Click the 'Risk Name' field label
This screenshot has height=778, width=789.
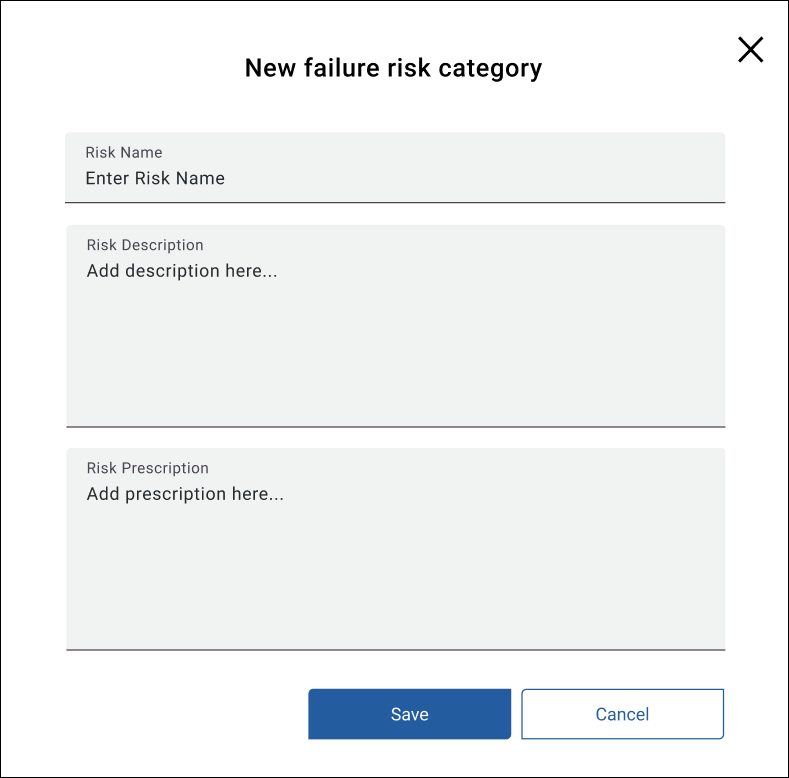tap(124, 153)
